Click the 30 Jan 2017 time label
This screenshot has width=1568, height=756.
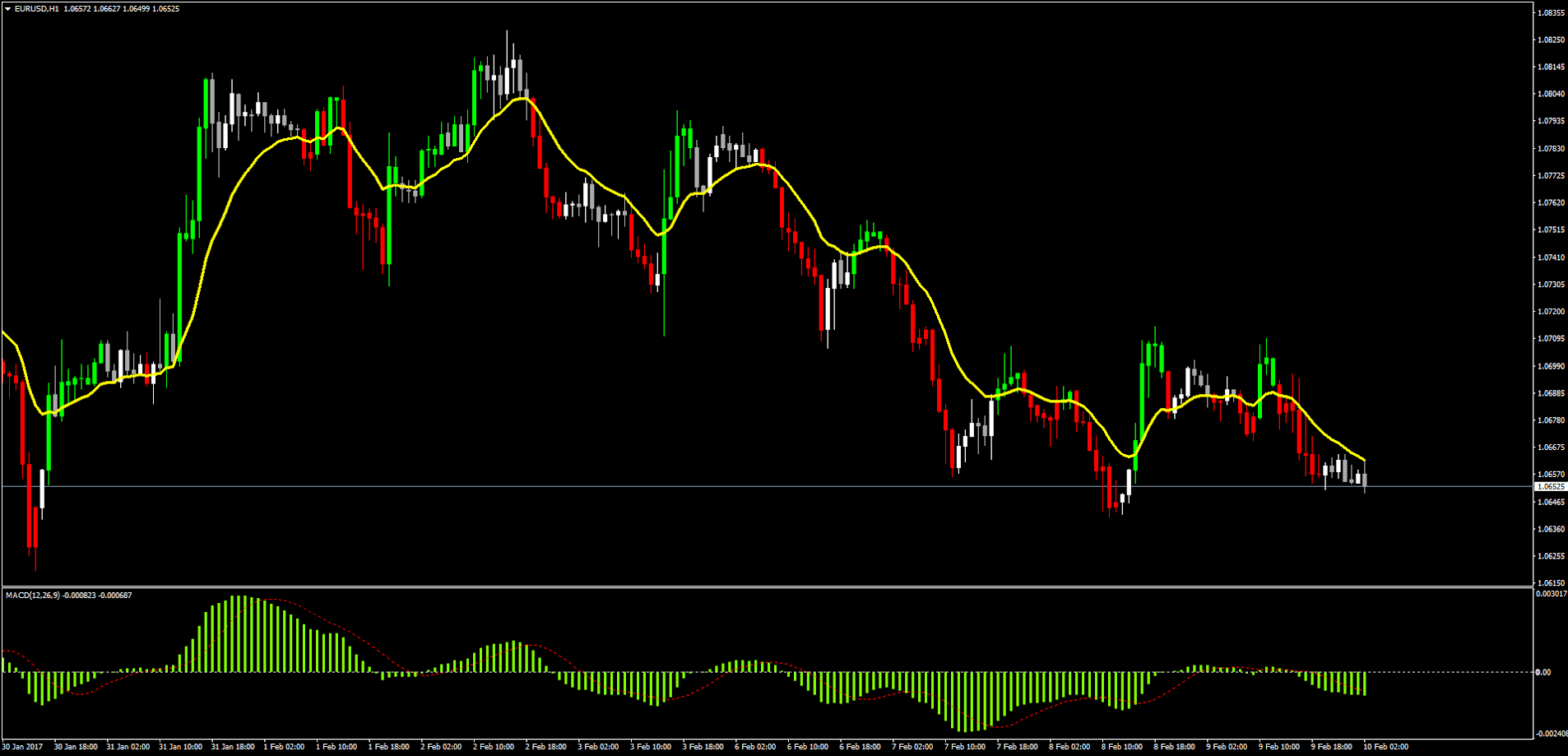pyautogui.click(x=22, y=747)
